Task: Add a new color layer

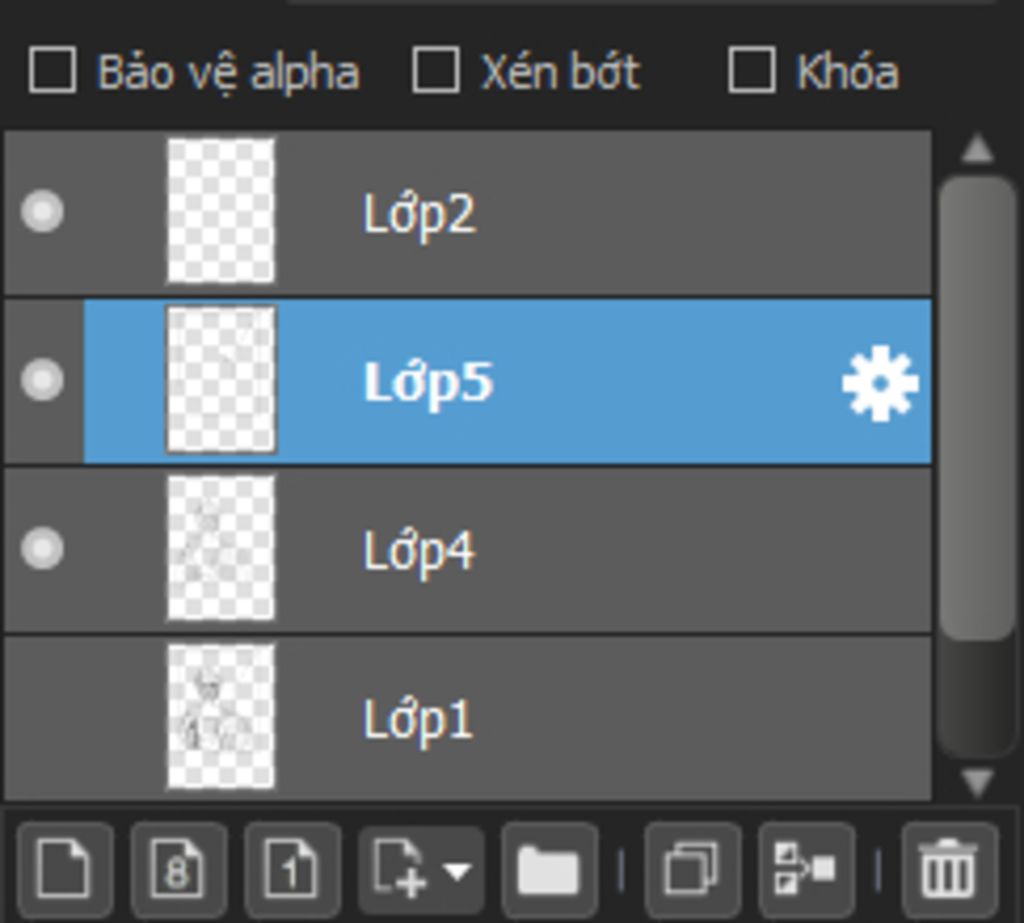Action: pos(64,868)
